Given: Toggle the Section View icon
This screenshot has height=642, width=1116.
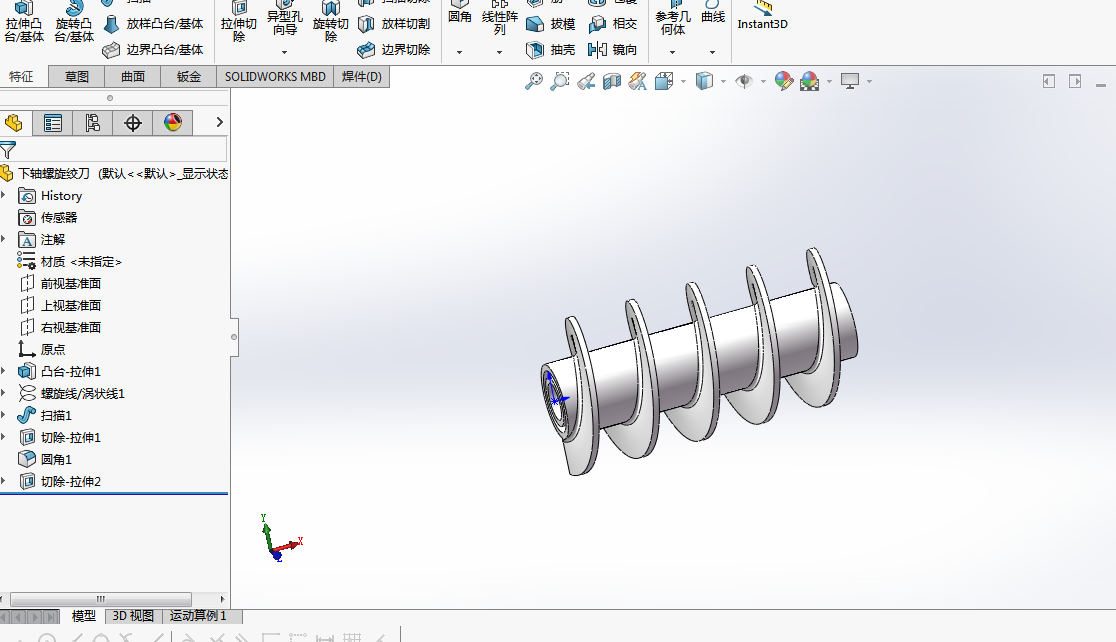Looking at the screenshot, I should tap(611, 81).
